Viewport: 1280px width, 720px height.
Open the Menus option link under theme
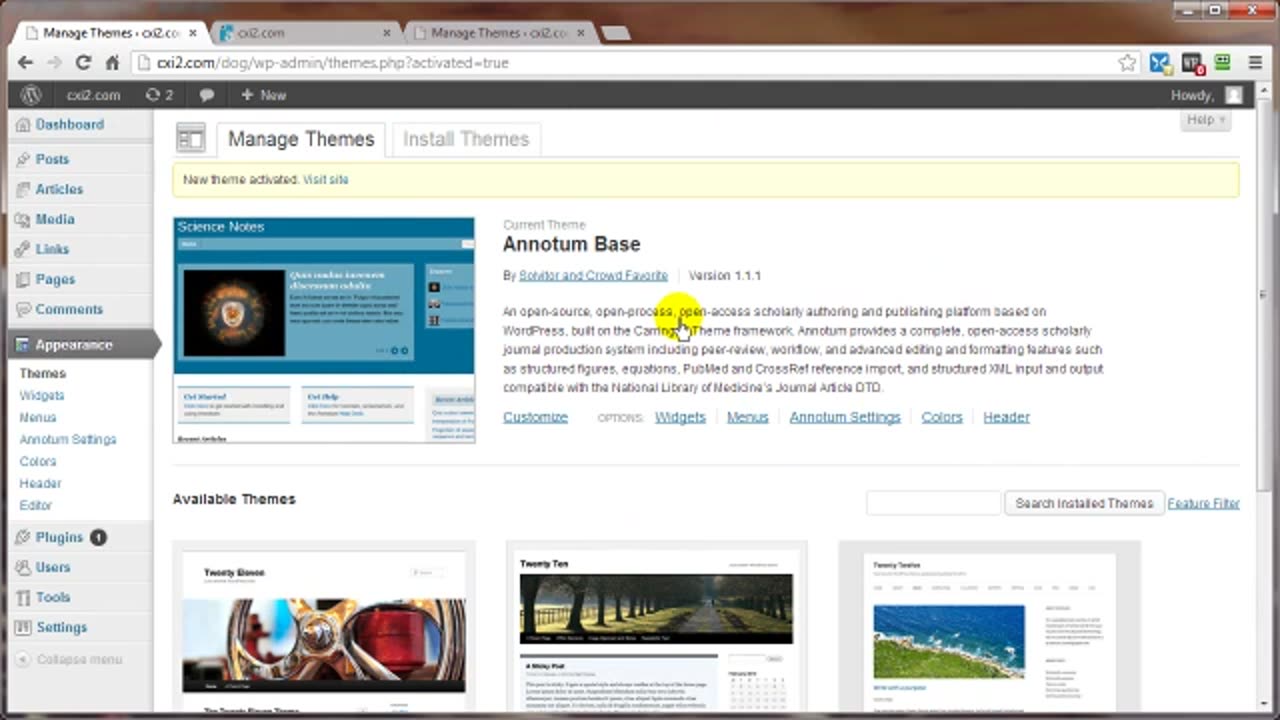point(747,417)
